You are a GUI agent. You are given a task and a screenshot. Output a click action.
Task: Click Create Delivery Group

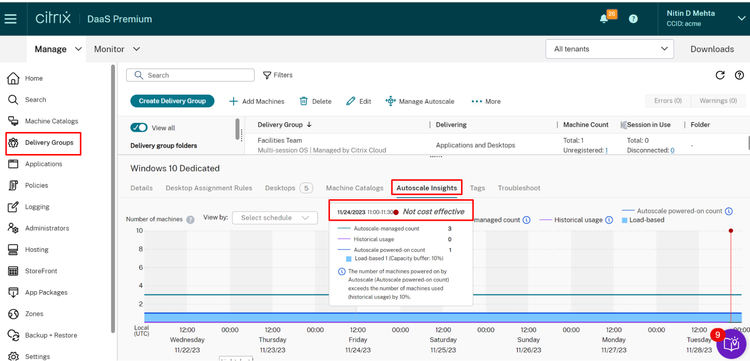tap(172, 101)
